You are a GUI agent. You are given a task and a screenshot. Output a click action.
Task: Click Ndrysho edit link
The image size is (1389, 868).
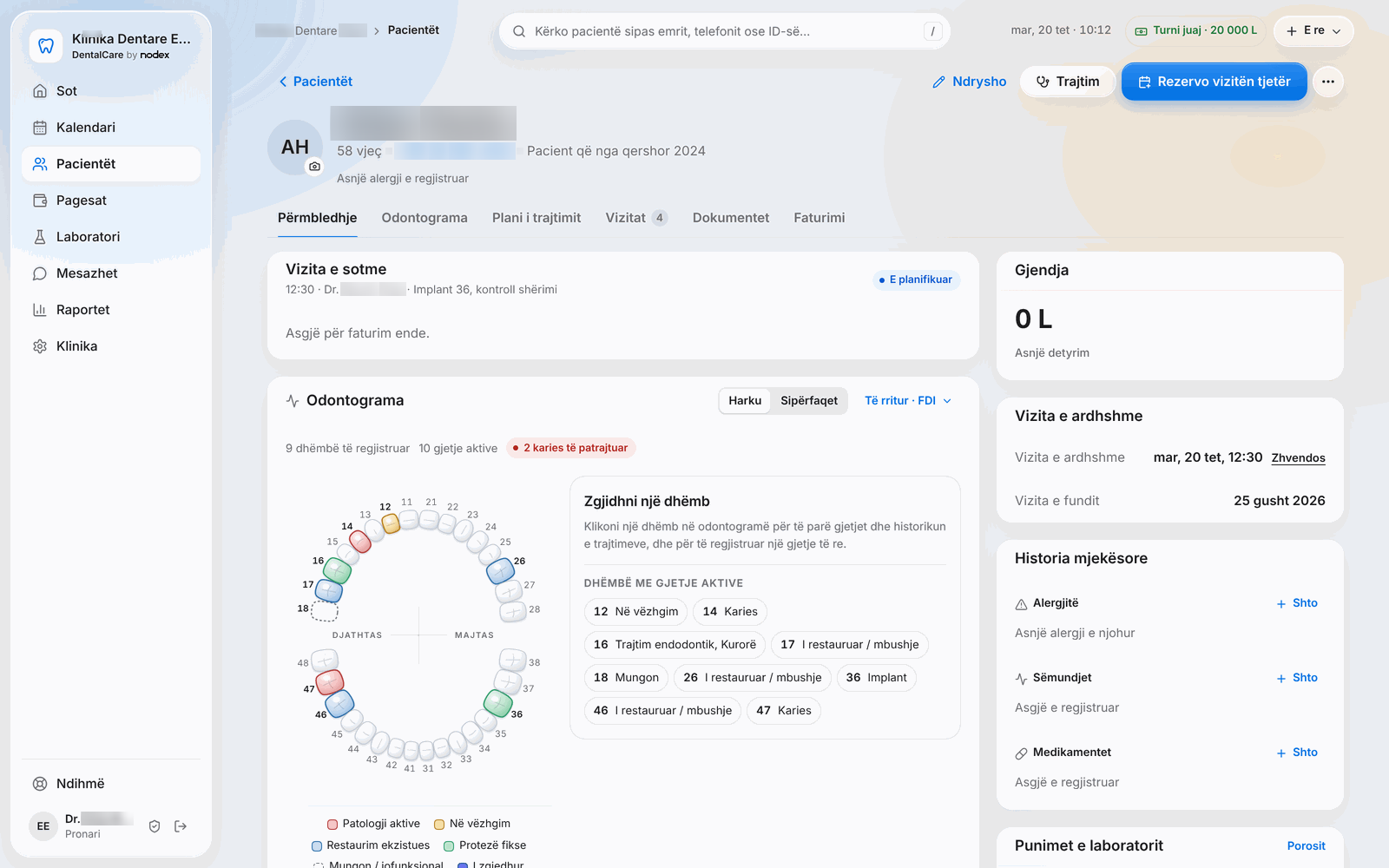pyautogui.click(x=969, y=82)
